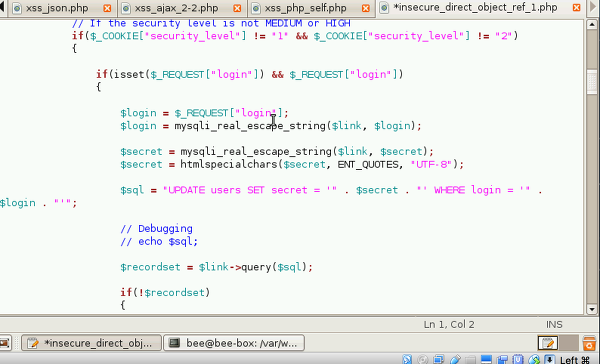
Task: Click the xss_json.php tab file icon
Action: tap(17, 8)
